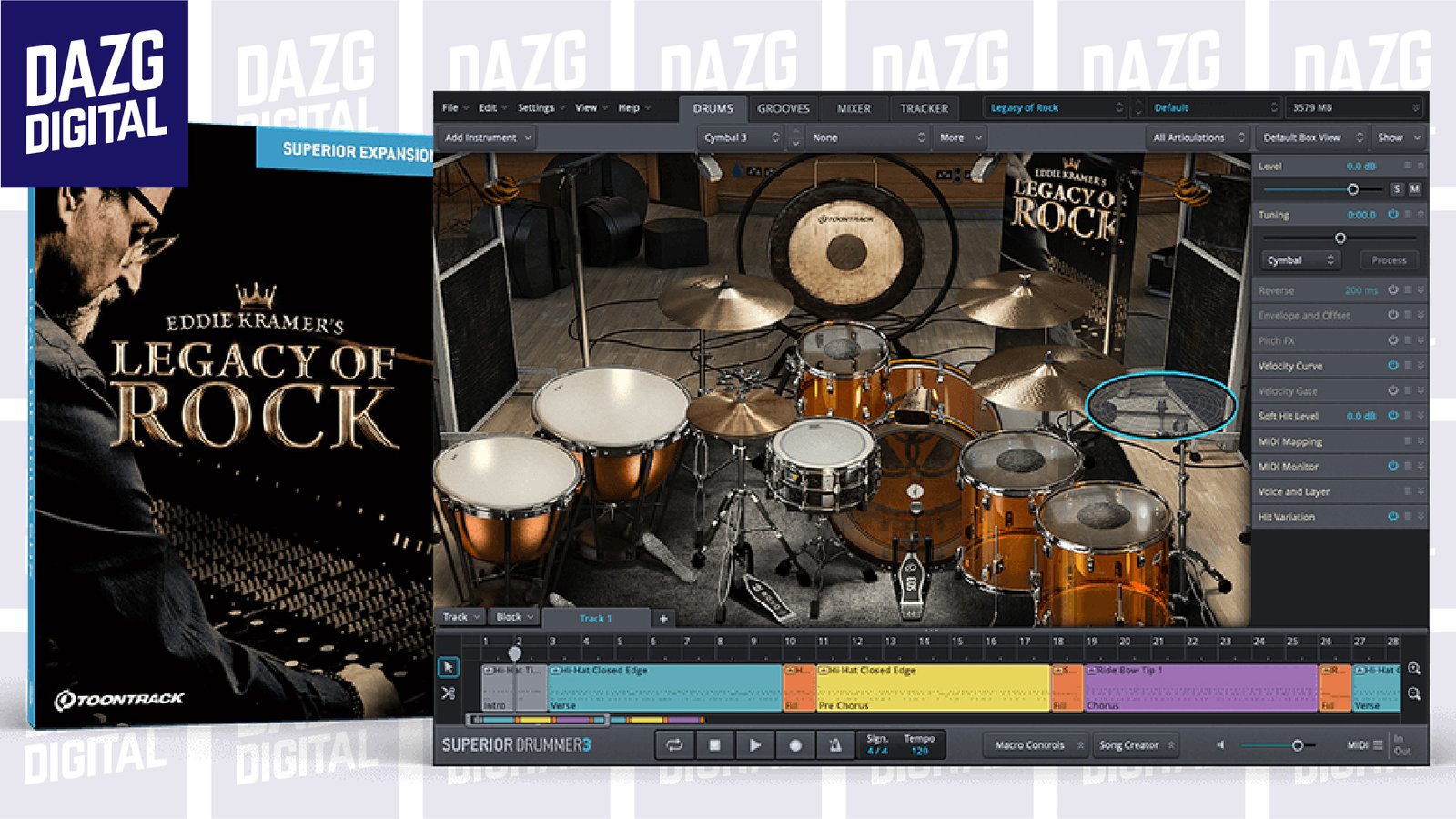The image size is (1456, 819).
Task: Open the Default Box View dropdown
Action: [x=1312, y=137]
